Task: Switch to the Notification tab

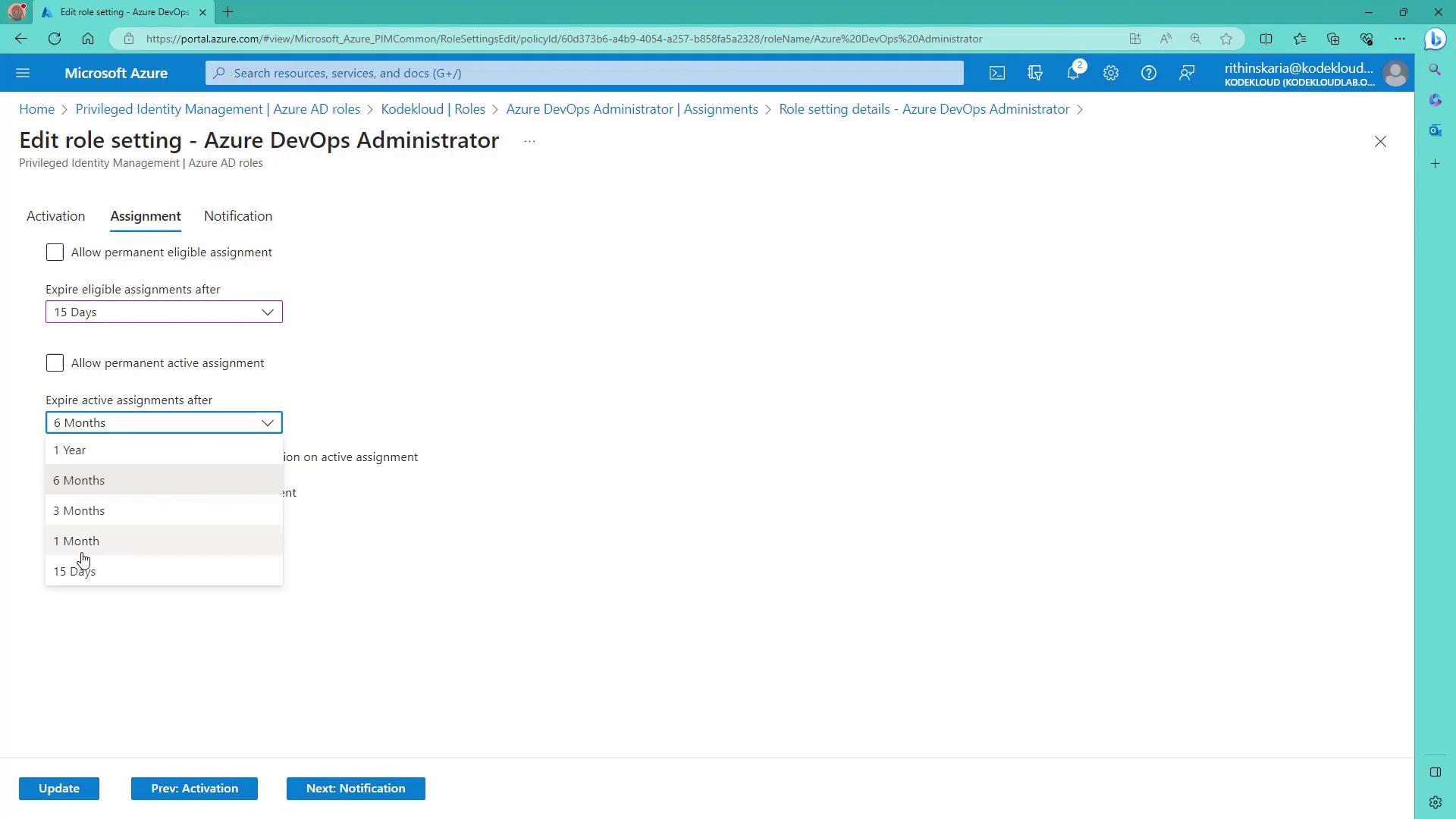Action: pyautogui.click(x=237, y=217)
